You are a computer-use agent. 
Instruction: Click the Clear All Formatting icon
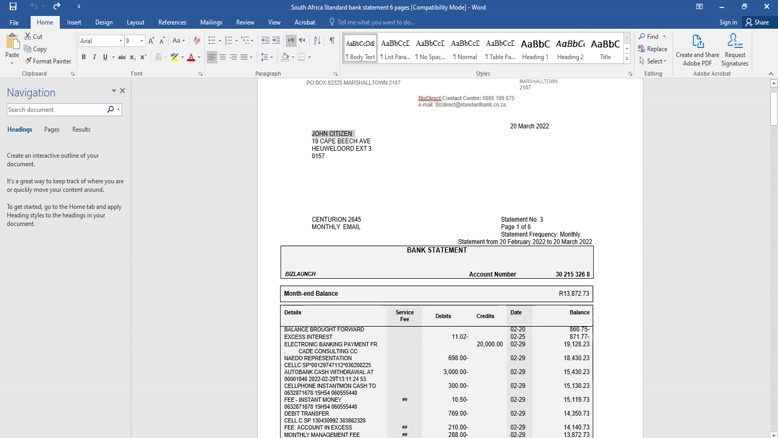pyautogui.click(x=197, y=41)
